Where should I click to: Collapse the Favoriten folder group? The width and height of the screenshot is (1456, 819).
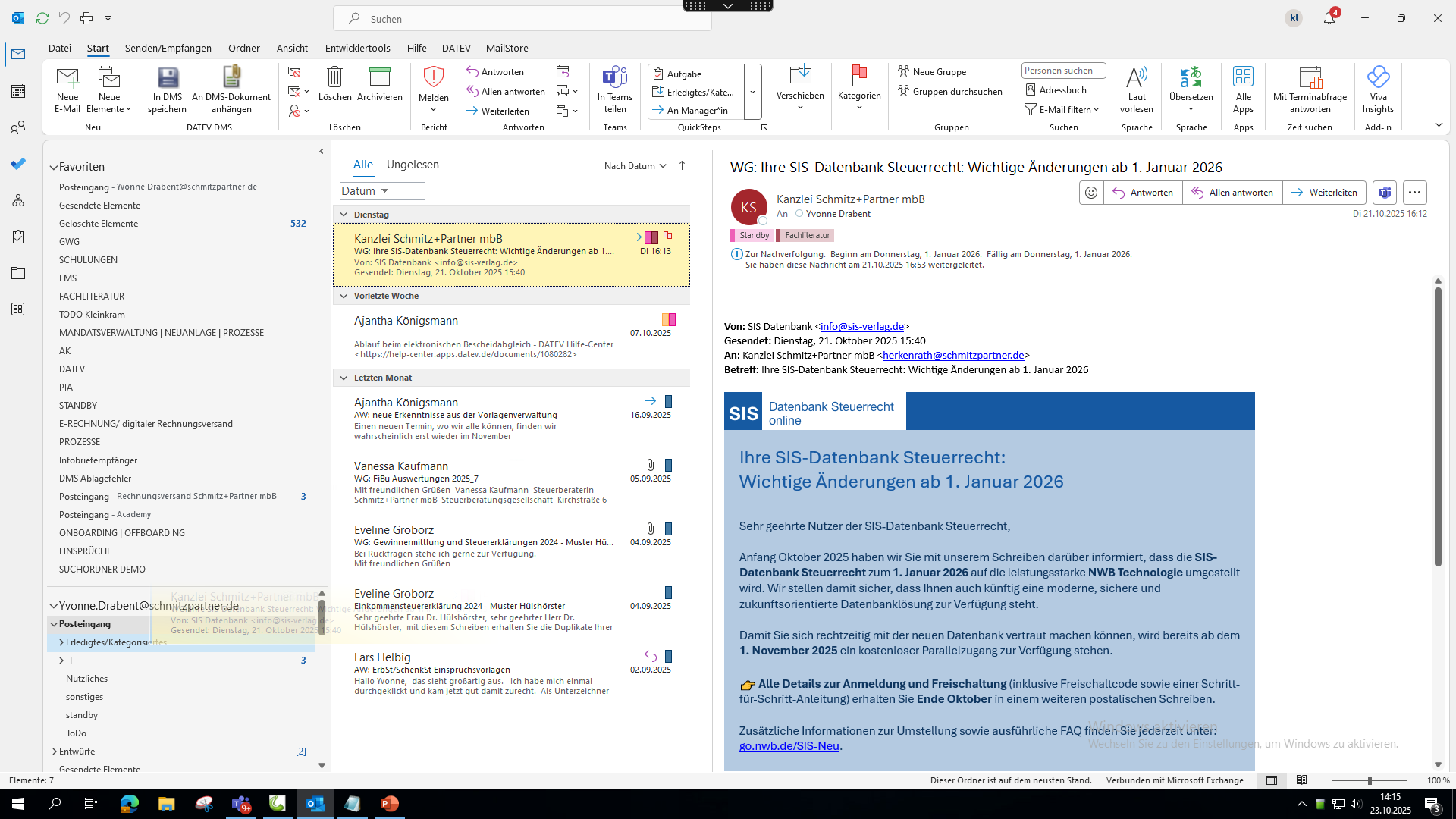coord(54,167)
